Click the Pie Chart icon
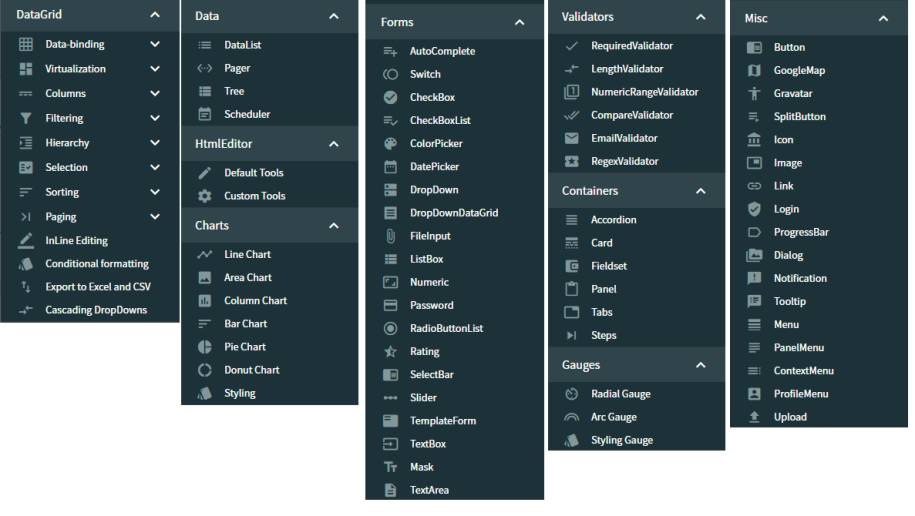The height and width of the screenshot is (516, 915). click(x=205, y=347)
